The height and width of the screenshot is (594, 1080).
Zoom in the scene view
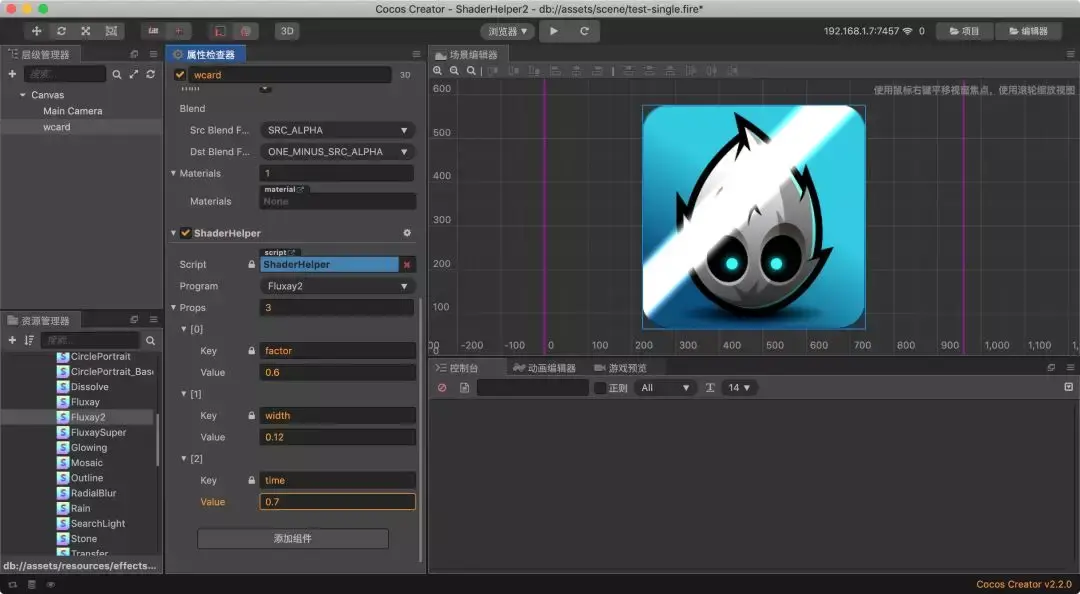[437, 70]
